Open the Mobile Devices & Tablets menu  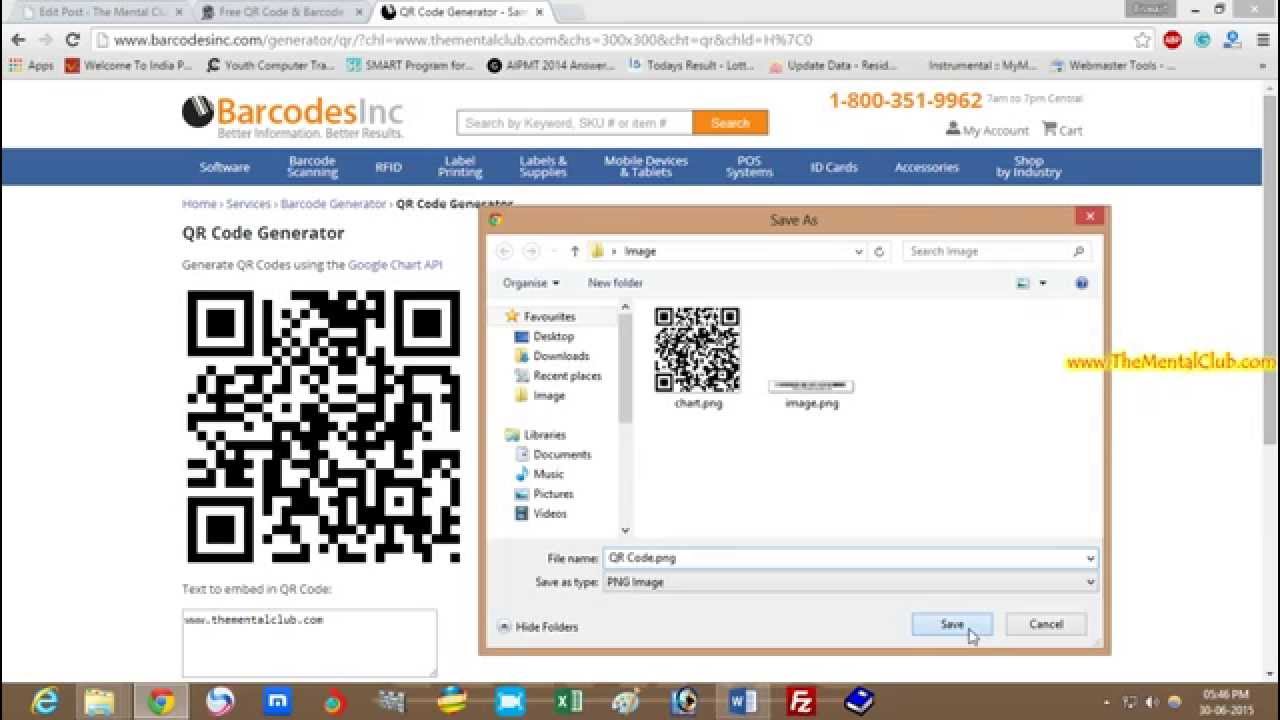coord(646,167)
